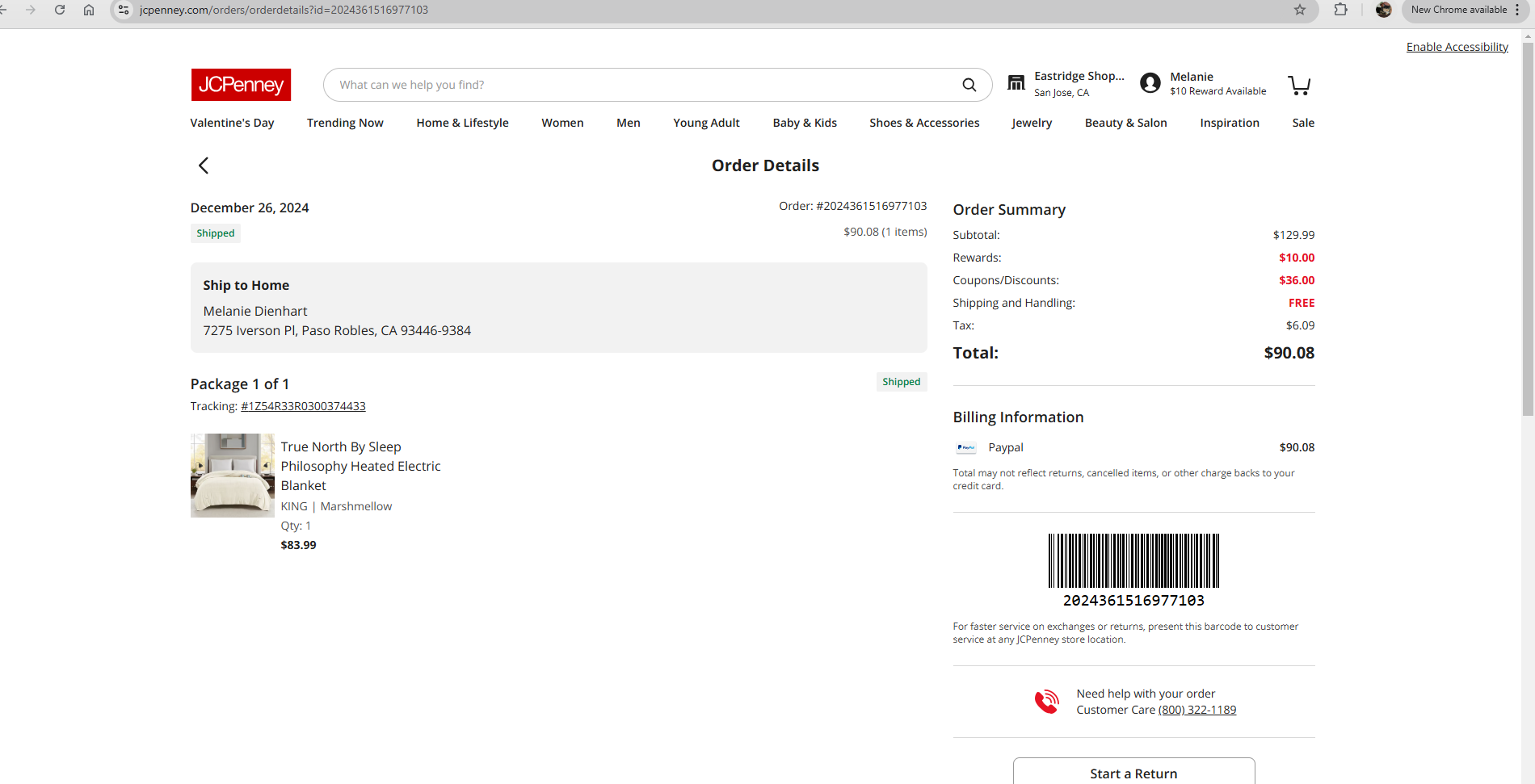Viewport: 1535px width, 784px height.
Task: Click the browser home icon
Action: tap(89, 10)
